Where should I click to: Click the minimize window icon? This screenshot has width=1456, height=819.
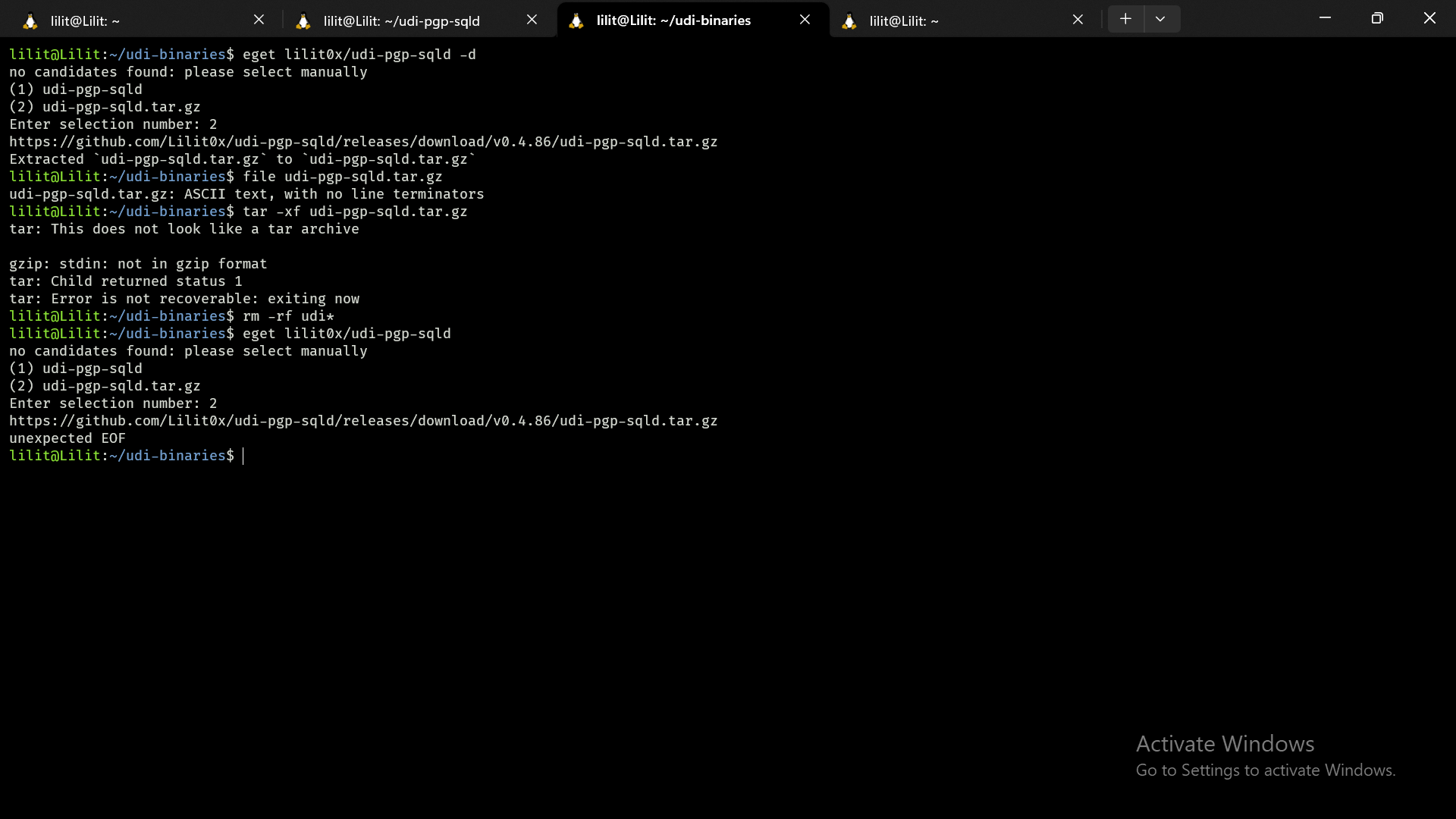click(x=1325, y=17)
